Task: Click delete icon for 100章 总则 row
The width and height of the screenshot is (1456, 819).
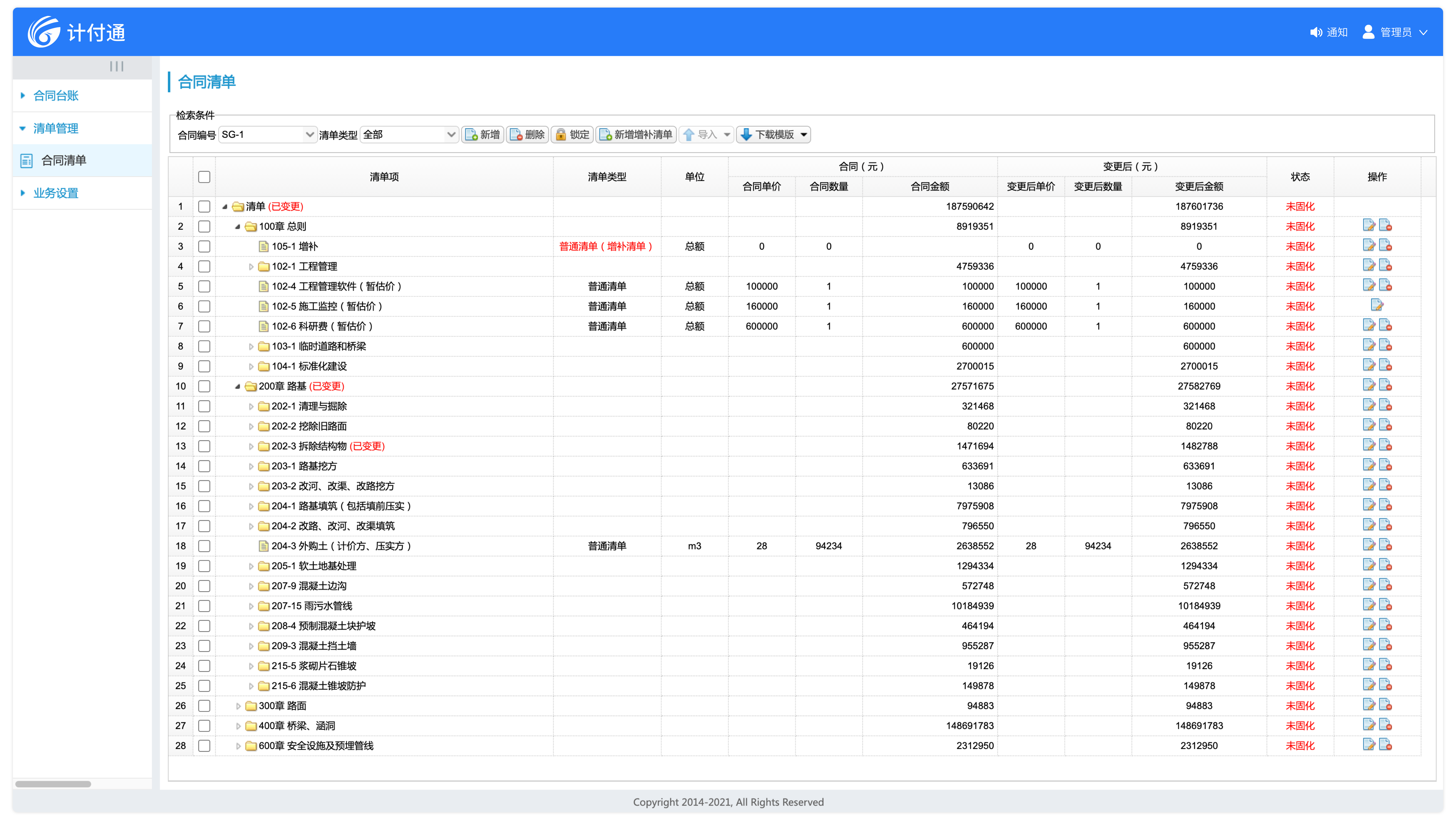Action: 1385,225
